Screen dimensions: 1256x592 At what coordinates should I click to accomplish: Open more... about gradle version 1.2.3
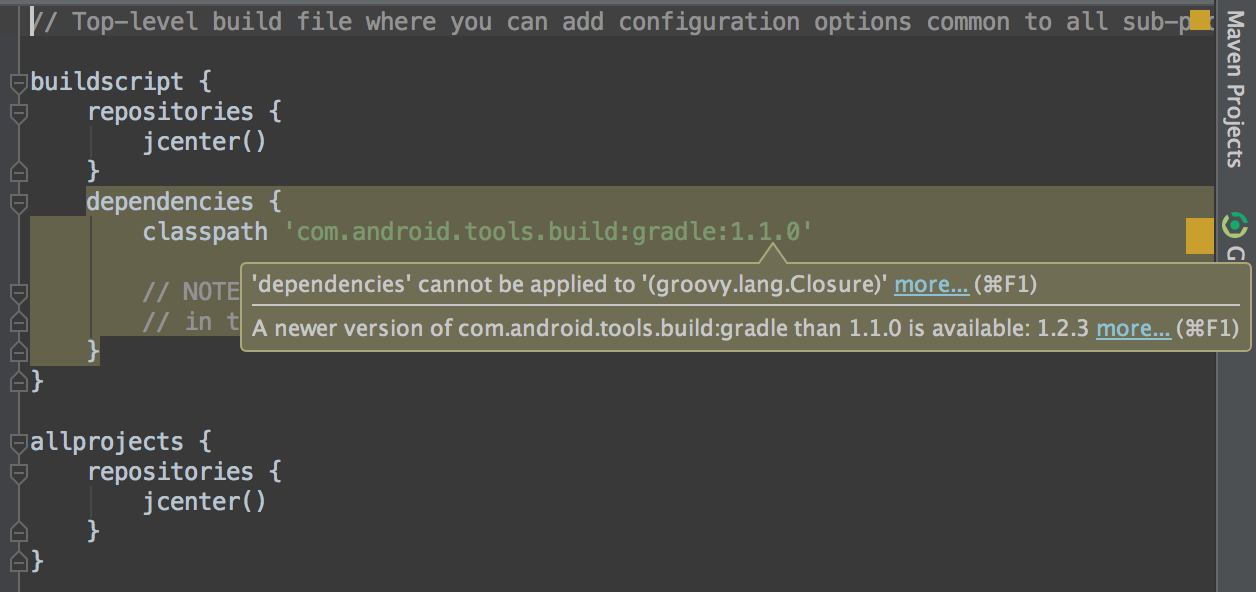pyautogui.click(x=1134, y=327)
